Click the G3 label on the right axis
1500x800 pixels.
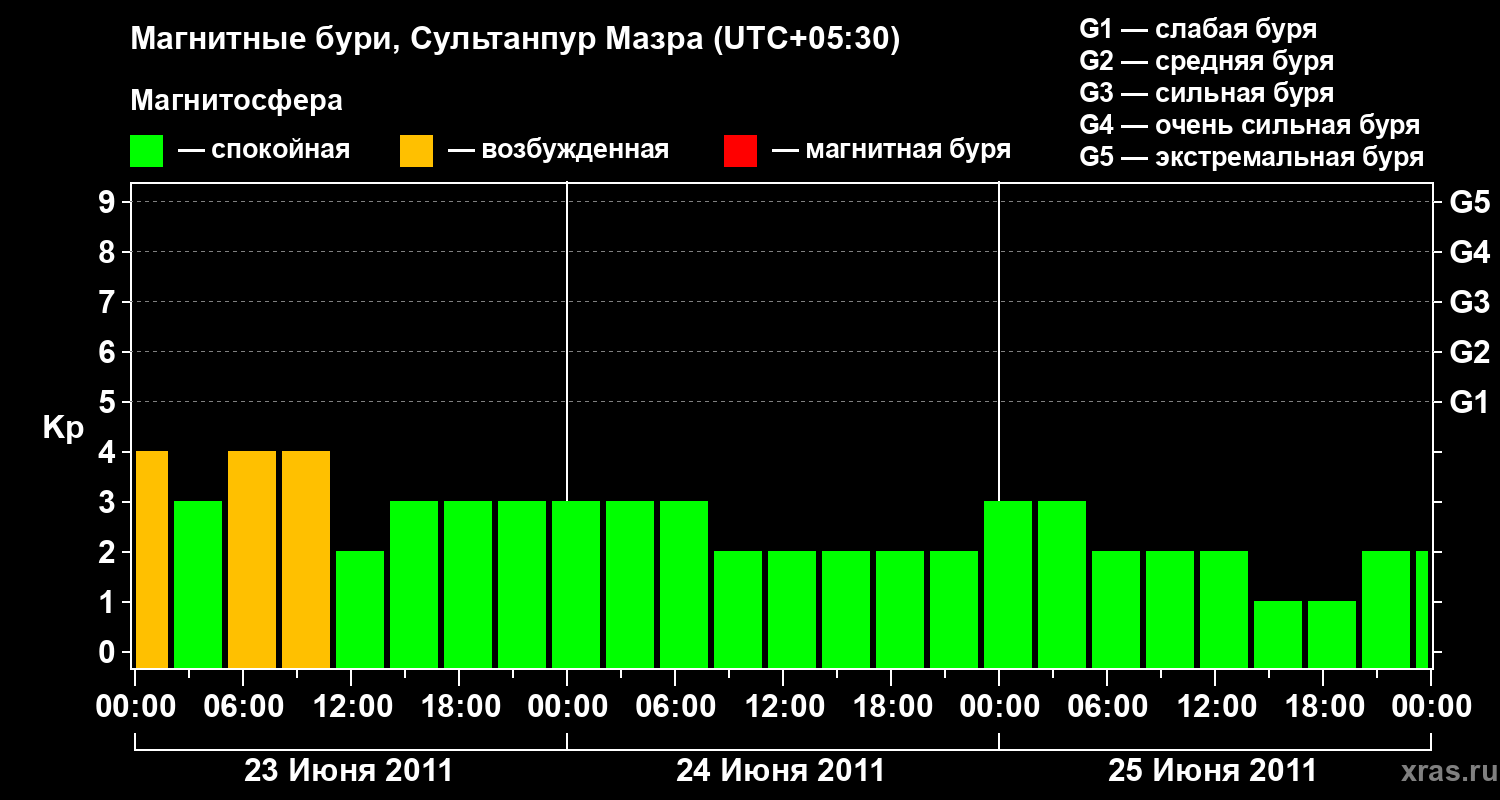coord(1469,302)
